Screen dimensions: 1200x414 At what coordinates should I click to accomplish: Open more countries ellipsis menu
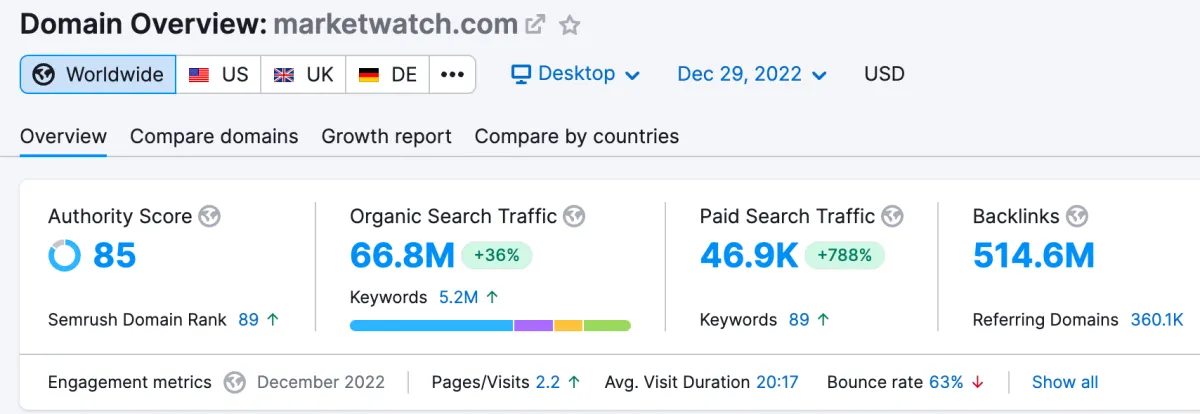(453, 74)
